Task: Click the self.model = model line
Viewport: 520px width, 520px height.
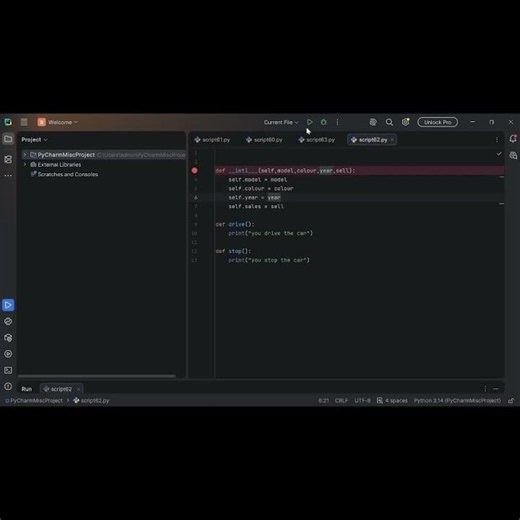Action: coord(258,180)
